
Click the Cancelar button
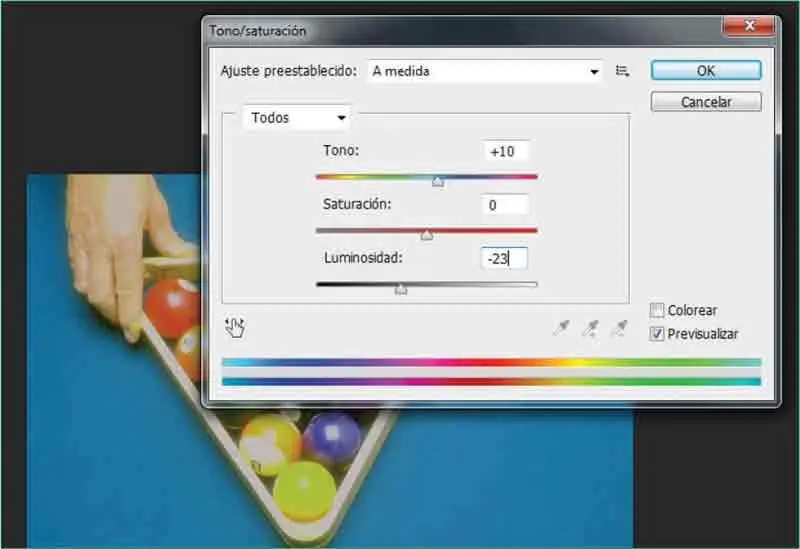point(706,102)
